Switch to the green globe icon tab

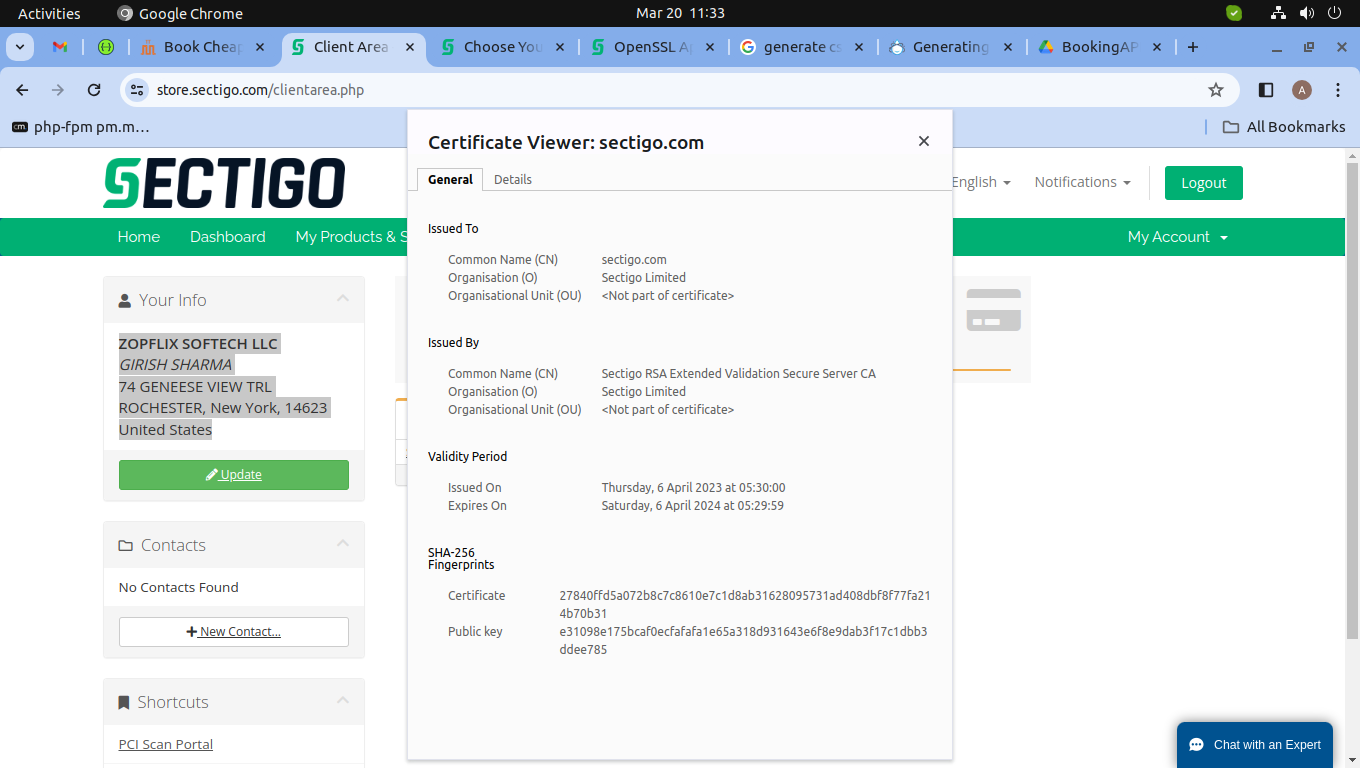106,47
